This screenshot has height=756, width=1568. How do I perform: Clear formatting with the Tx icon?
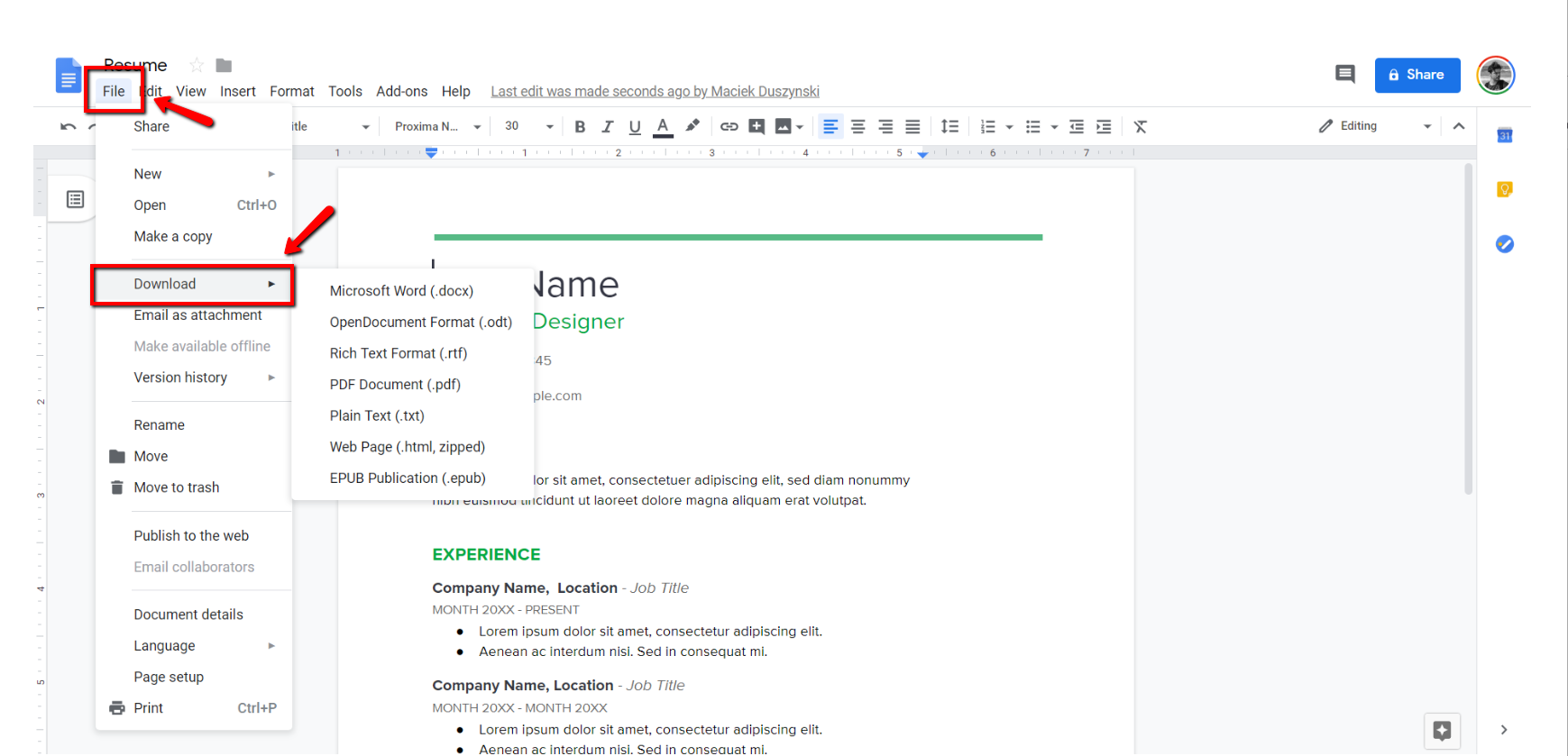coord(1141,126)
